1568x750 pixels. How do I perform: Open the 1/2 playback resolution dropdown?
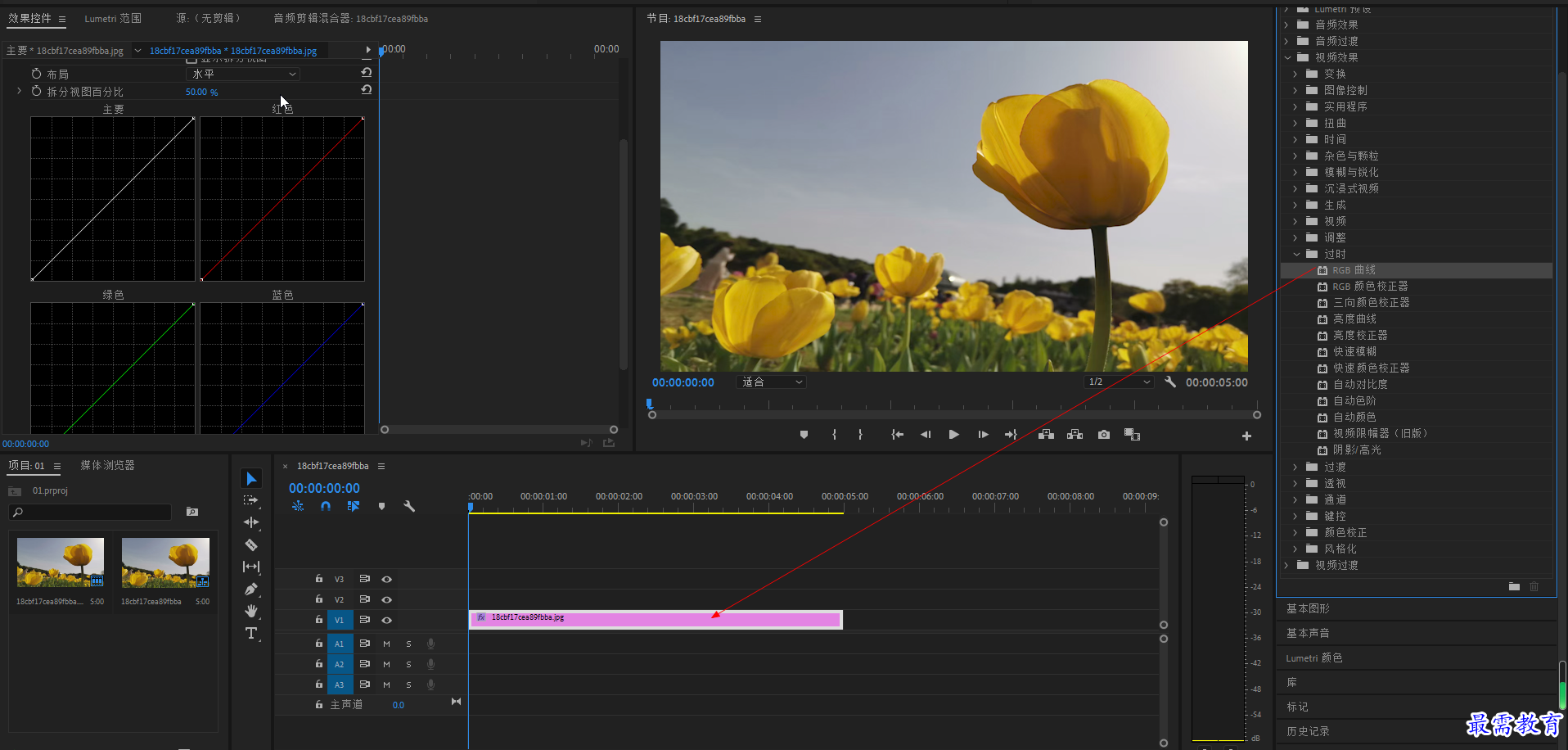[x=1119, y=382]
